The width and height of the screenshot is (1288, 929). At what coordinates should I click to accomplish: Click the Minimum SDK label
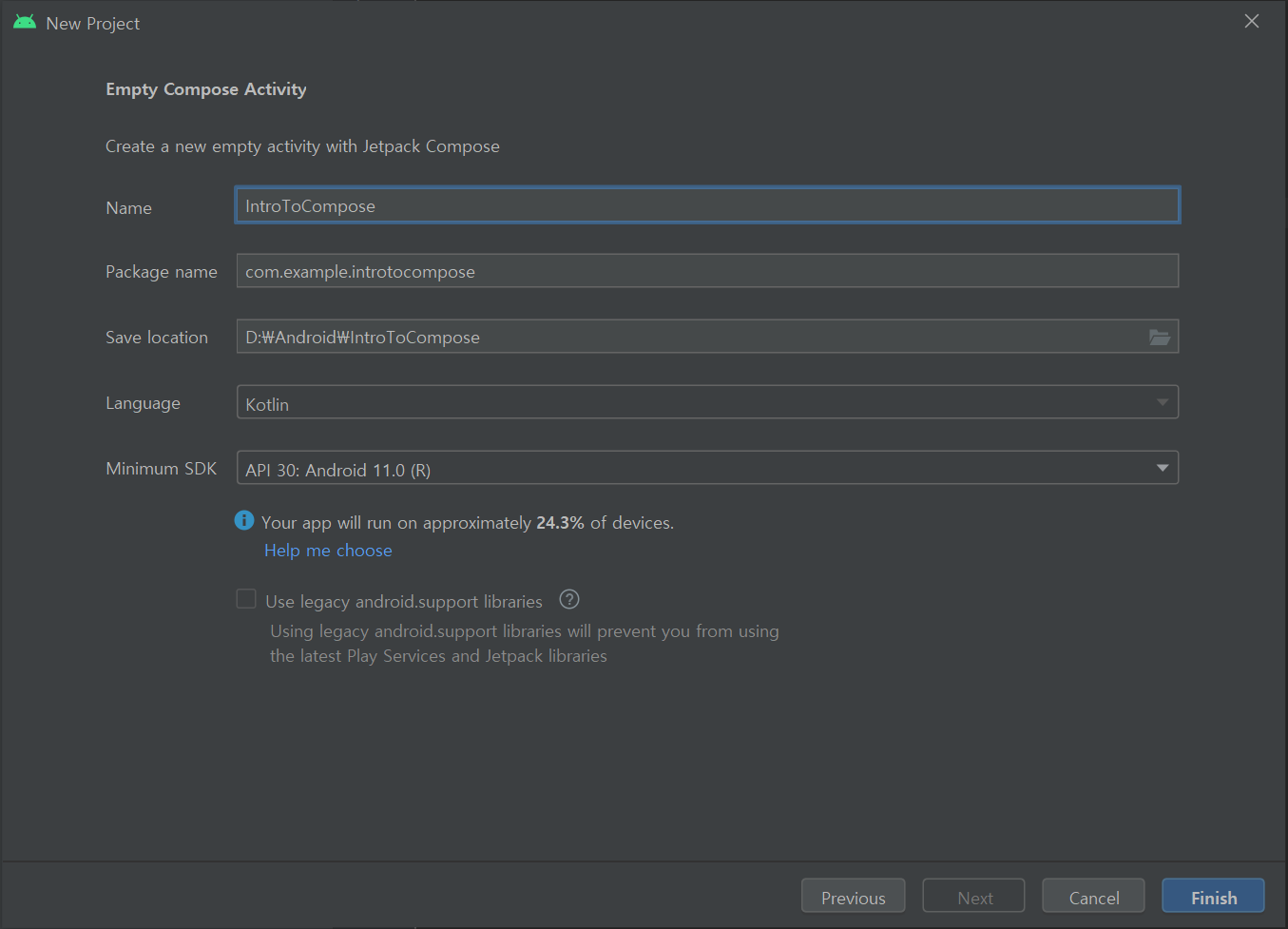tap(162, 469)
